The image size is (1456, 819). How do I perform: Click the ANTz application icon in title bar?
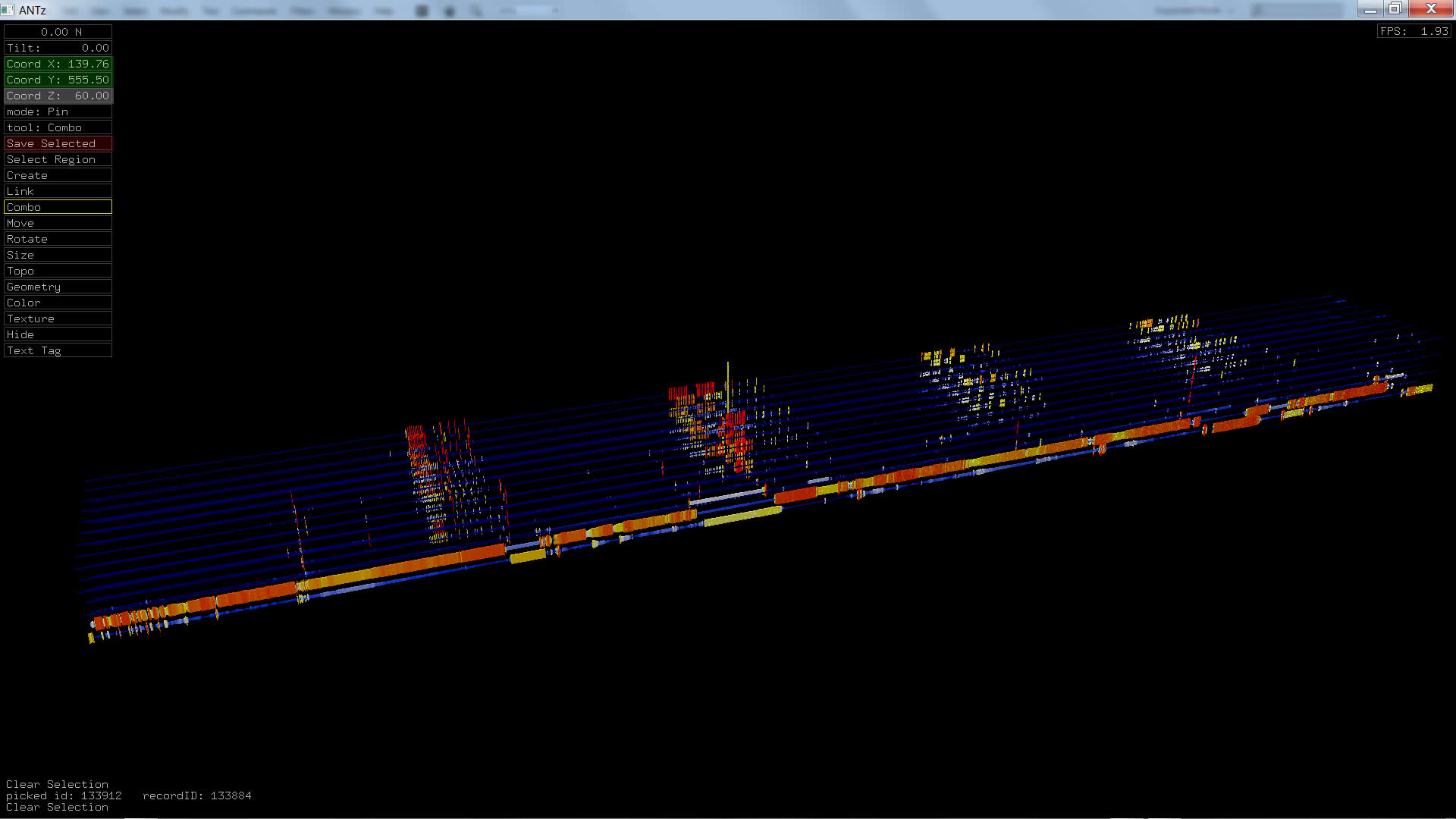coord(8,10)
